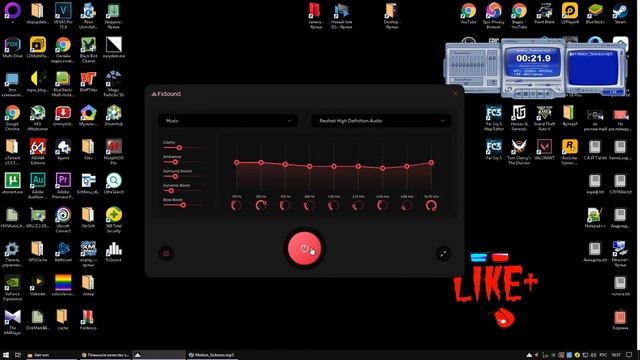Click the first EQ frequency knob
The width and height of the screenshot is (640, 360).
pyautogui.click(x=236, y=206)
